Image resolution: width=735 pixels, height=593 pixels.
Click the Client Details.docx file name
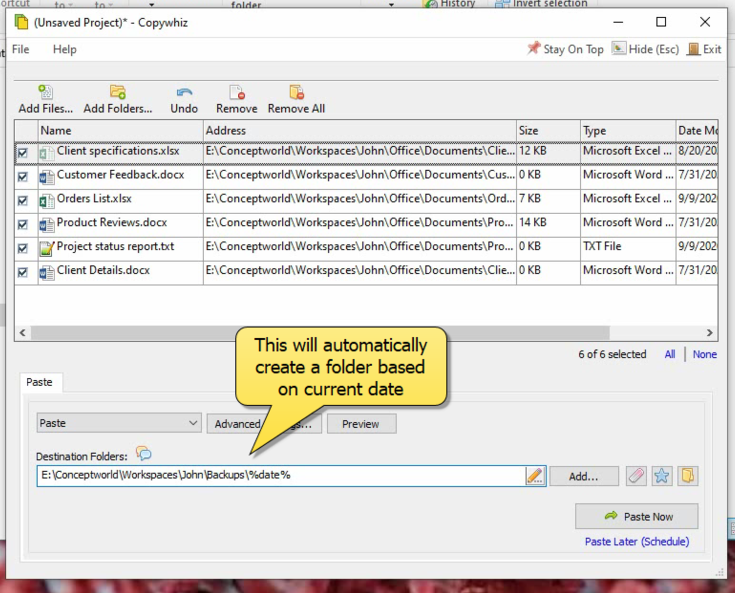103,270
